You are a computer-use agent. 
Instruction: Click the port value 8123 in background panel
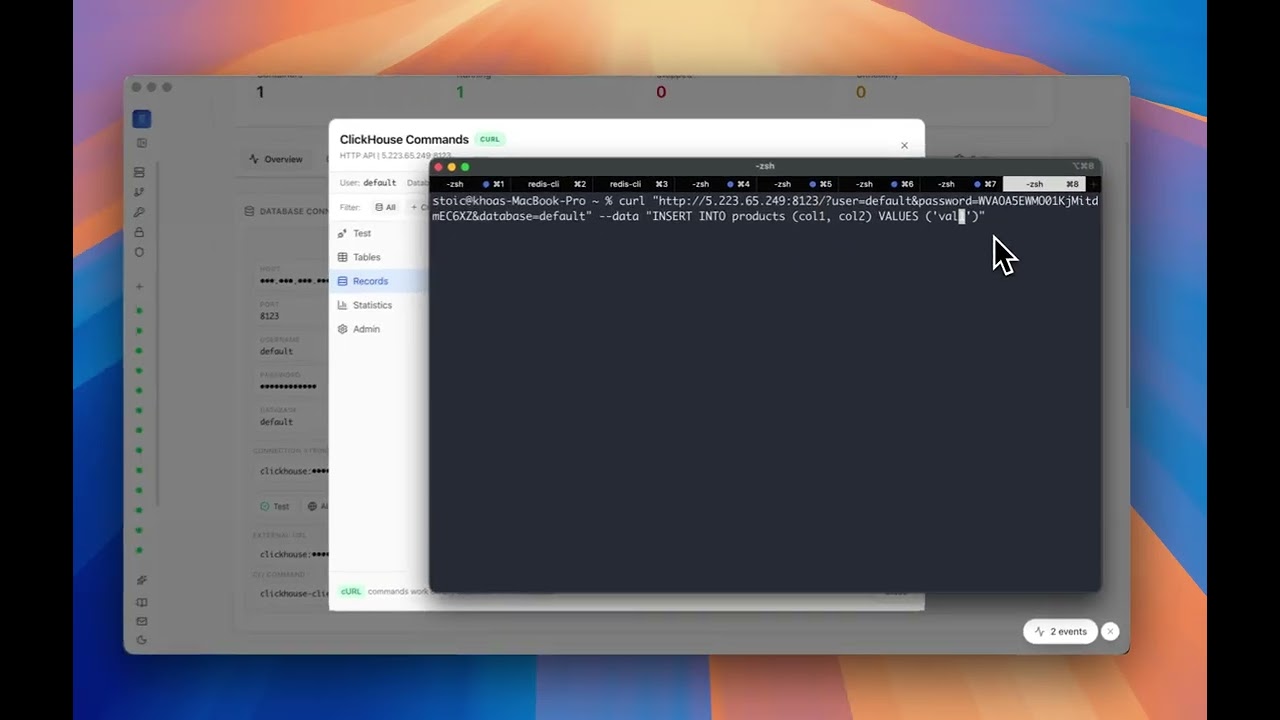click(x=269, y=316)
